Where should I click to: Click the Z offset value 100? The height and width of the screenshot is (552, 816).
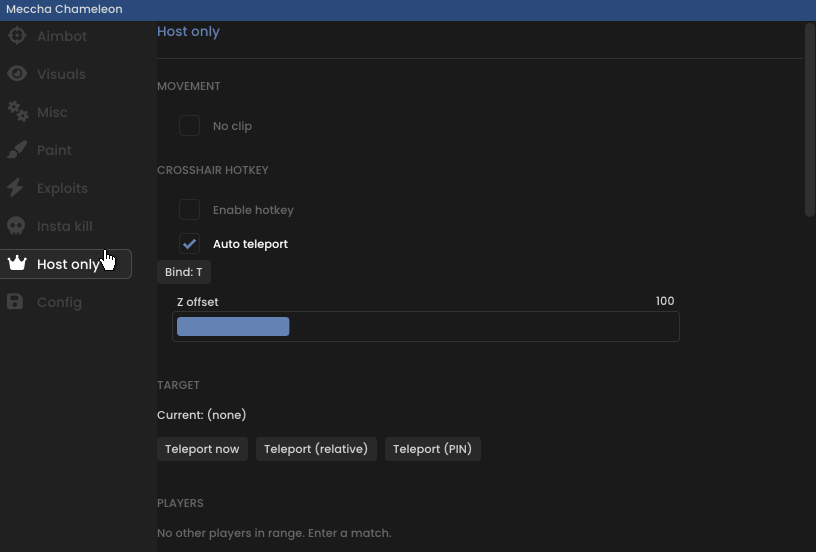tap(665, 301)
